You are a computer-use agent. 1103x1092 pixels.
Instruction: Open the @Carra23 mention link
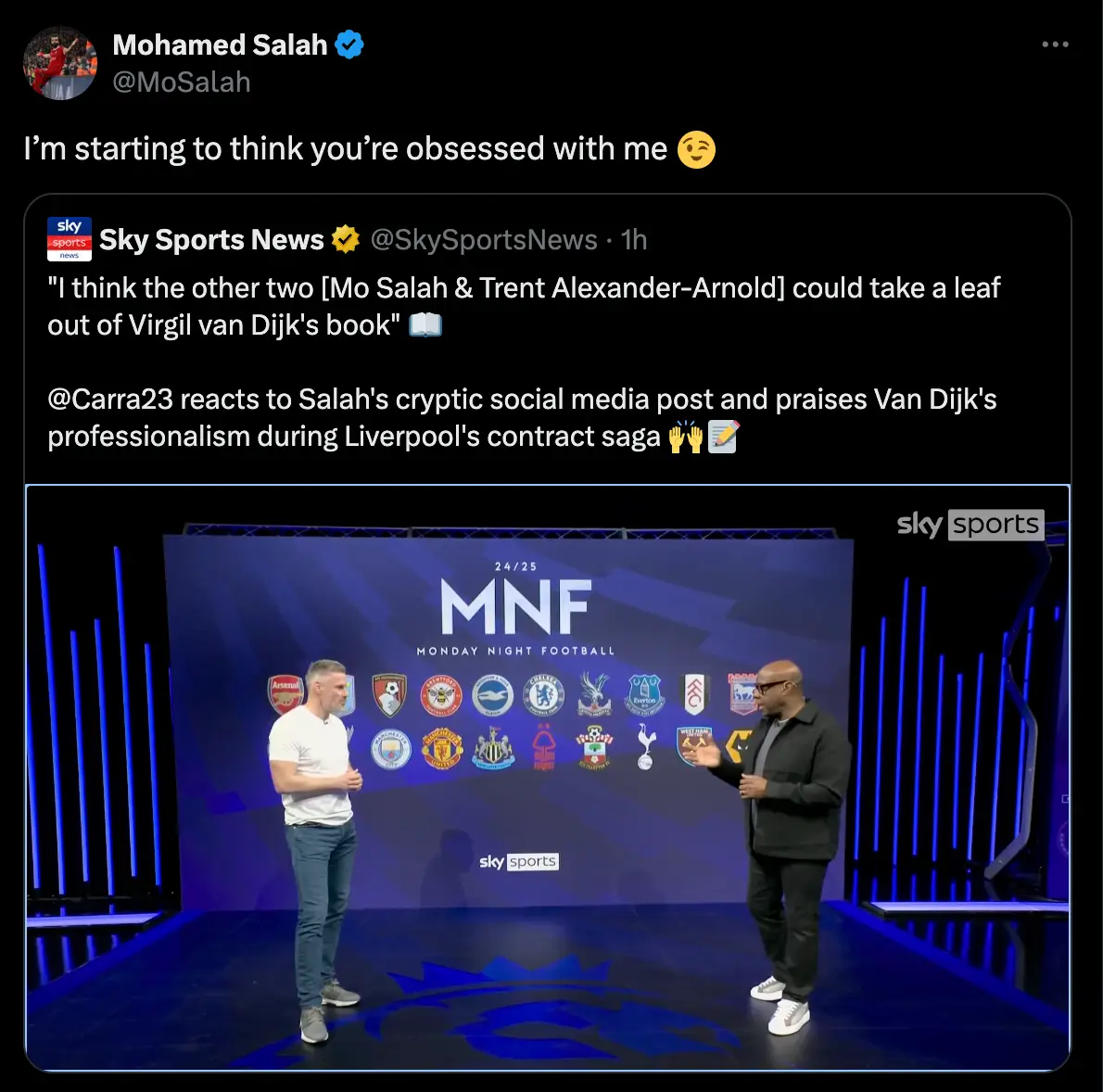[111, 400]
